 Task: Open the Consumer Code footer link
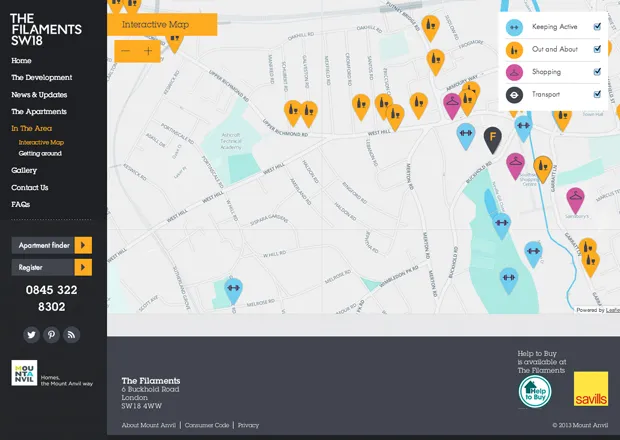tap(207, 425)
